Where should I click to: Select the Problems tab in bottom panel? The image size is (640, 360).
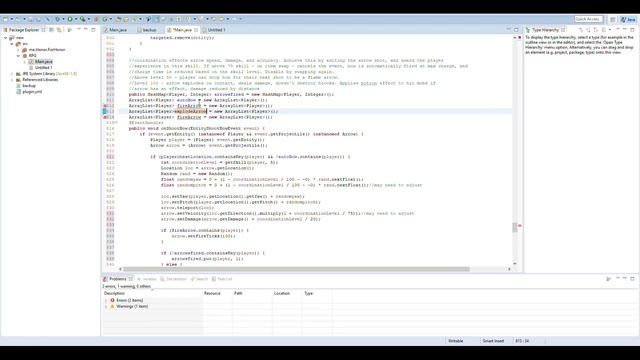pyautogui.click(x=118, y=279)
